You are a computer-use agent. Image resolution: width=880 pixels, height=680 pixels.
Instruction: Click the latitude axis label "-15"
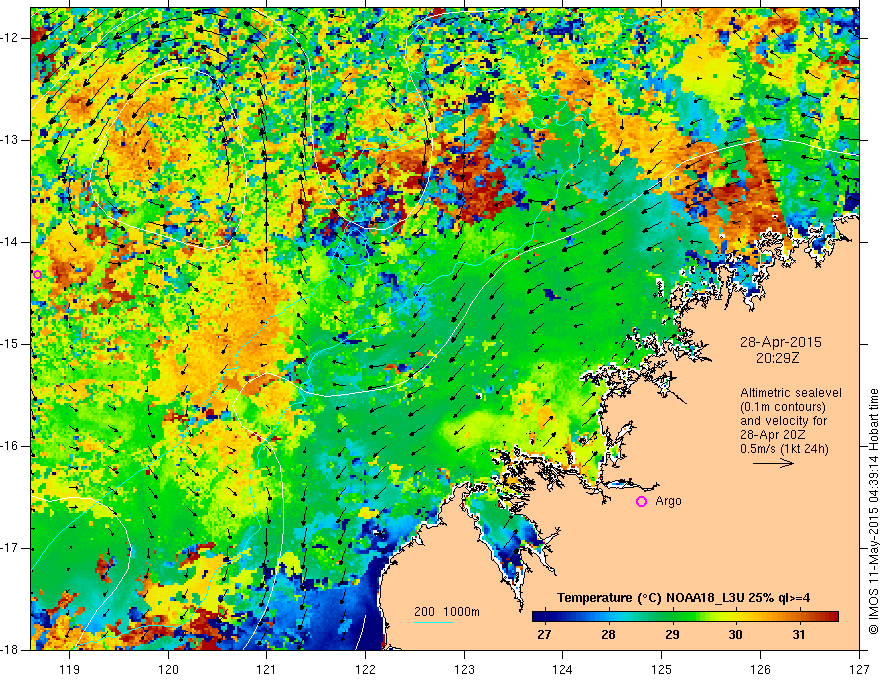tap(11, 344)
